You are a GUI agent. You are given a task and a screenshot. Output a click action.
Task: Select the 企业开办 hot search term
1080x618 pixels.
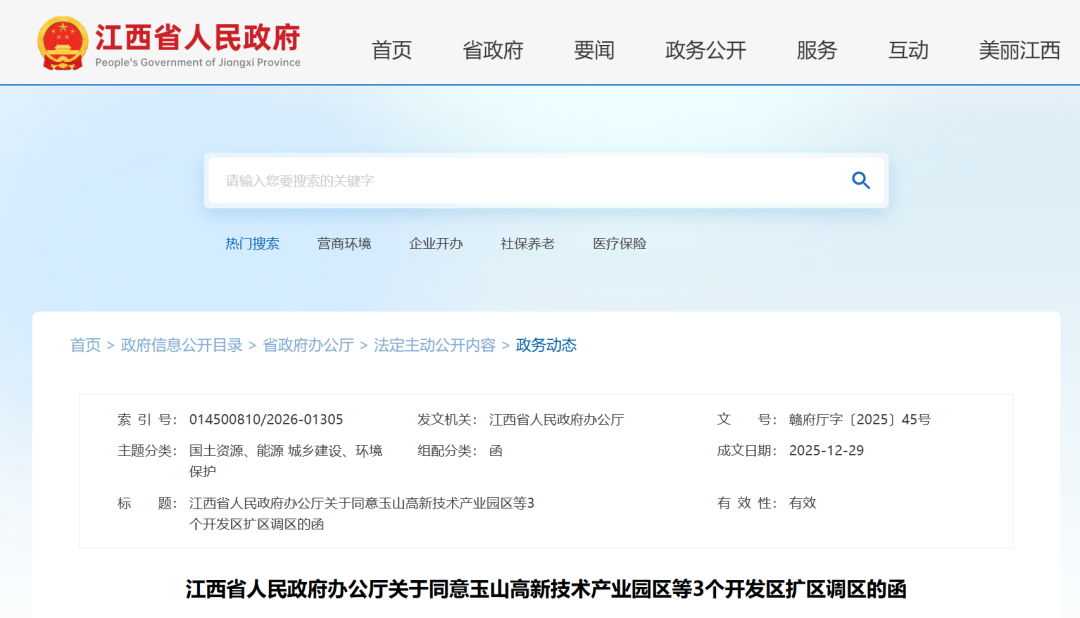(x=436, y=244)
